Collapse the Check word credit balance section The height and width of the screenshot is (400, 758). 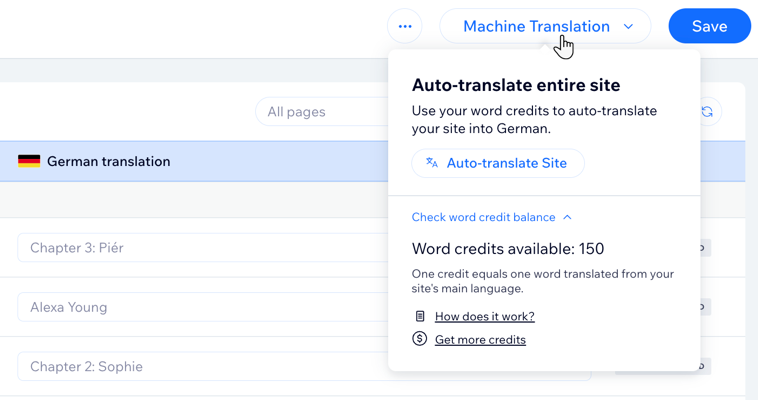click(492, 217)
